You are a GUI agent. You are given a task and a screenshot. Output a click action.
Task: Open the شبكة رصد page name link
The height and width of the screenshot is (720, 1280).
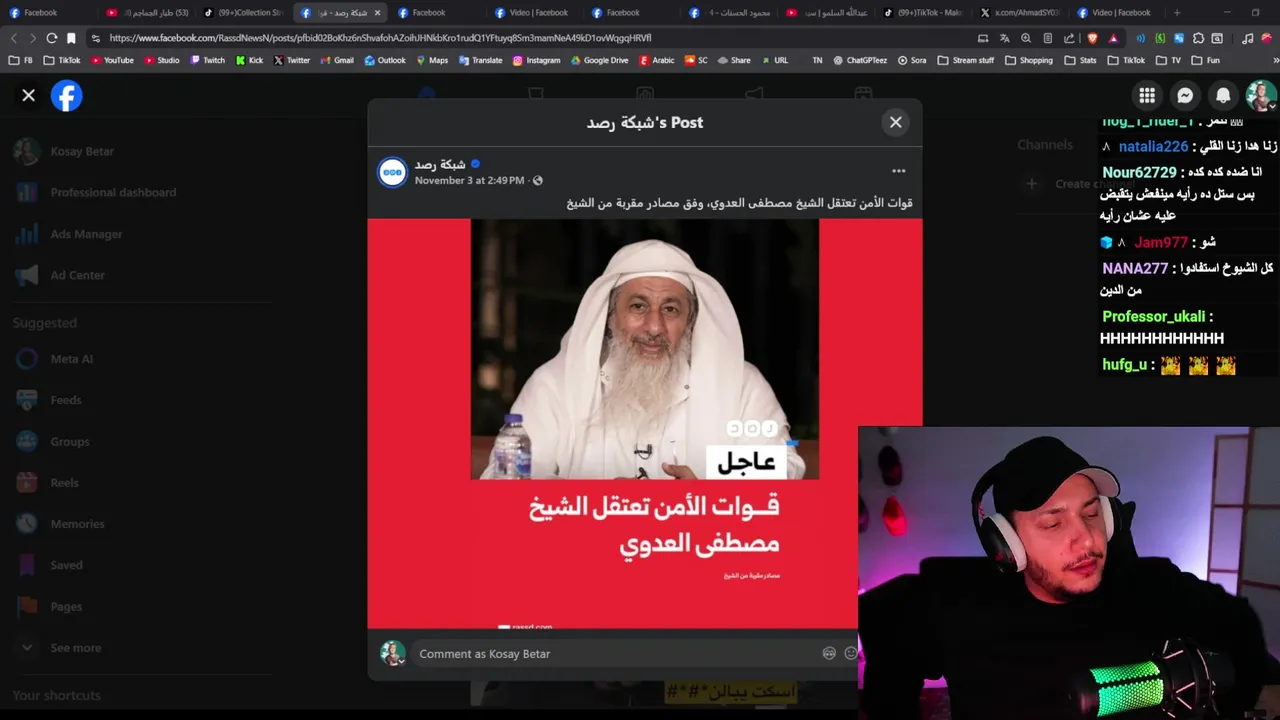(440, 164)
